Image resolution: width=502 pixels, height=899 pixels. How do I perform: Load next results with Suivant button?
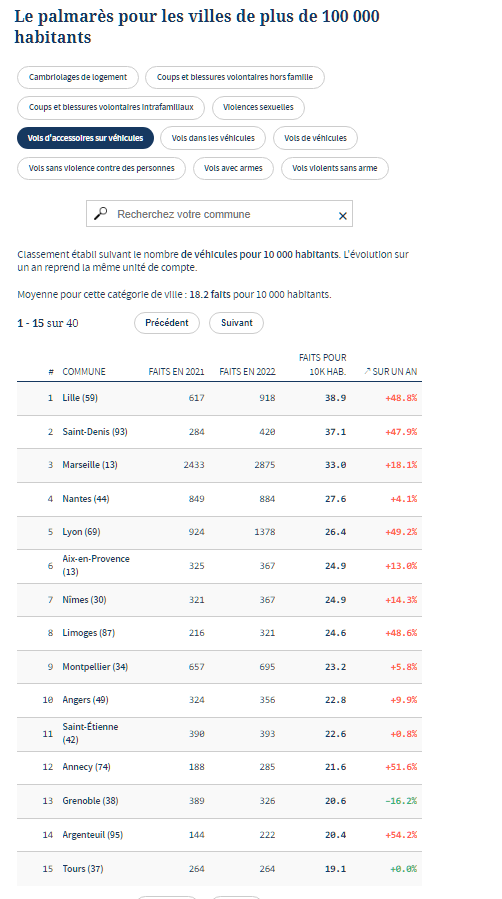click(x=237, y=323)
